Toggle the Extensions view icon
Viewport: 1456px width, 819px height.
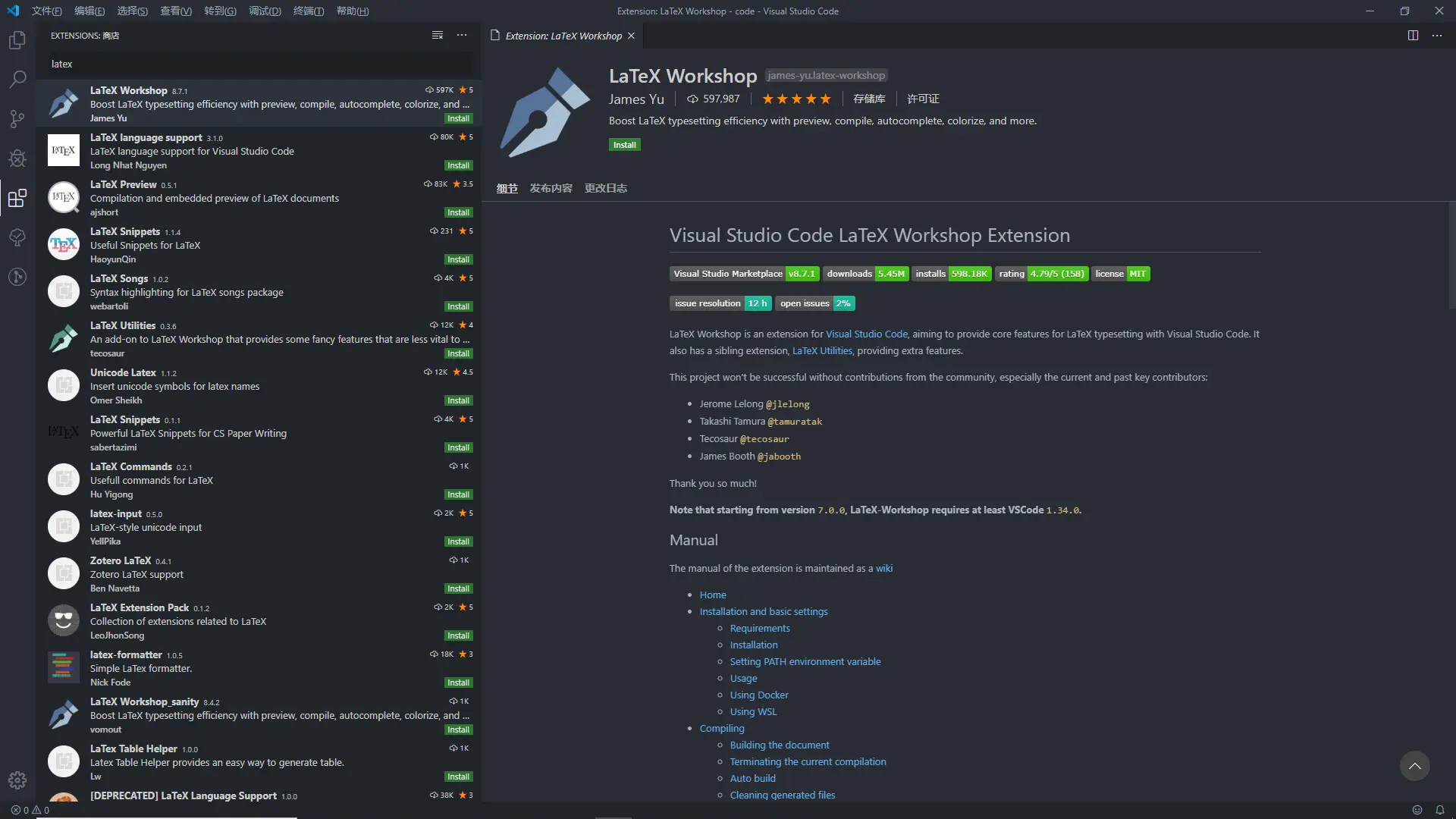coord(17,198)
